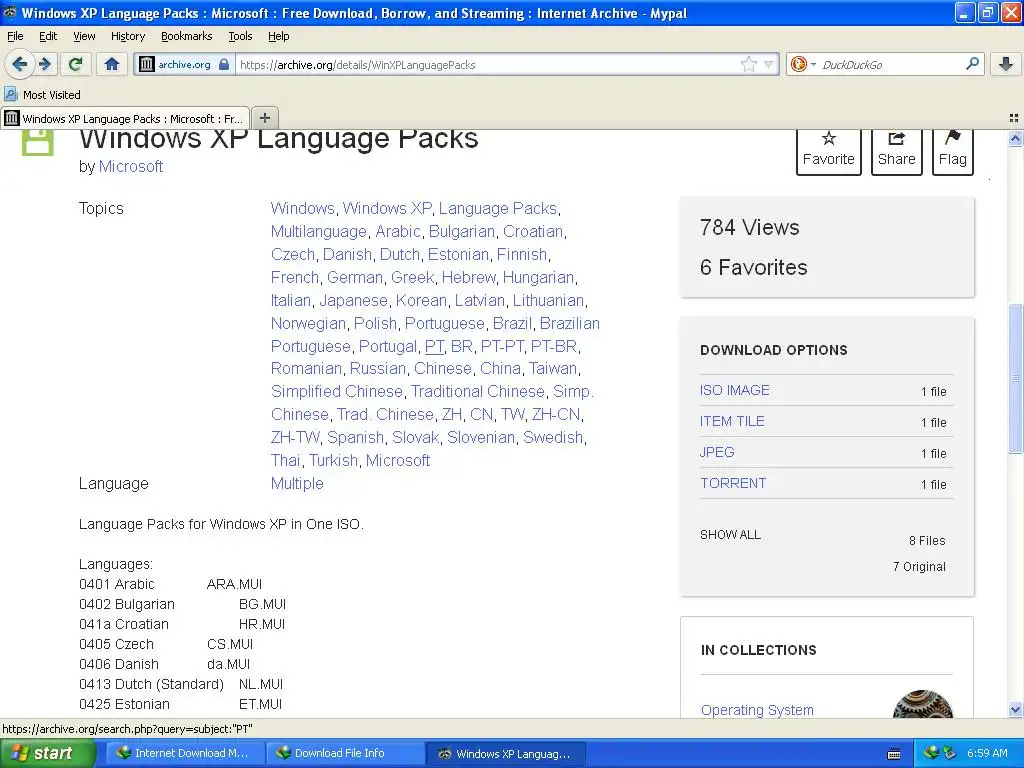Click the padlock security icon
This screenshot has width=1024, height=768.
tap(224, 64)
